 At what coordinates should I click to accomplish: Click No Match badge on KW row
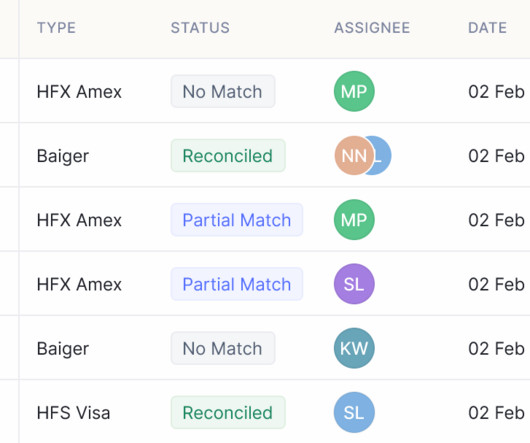223,348
